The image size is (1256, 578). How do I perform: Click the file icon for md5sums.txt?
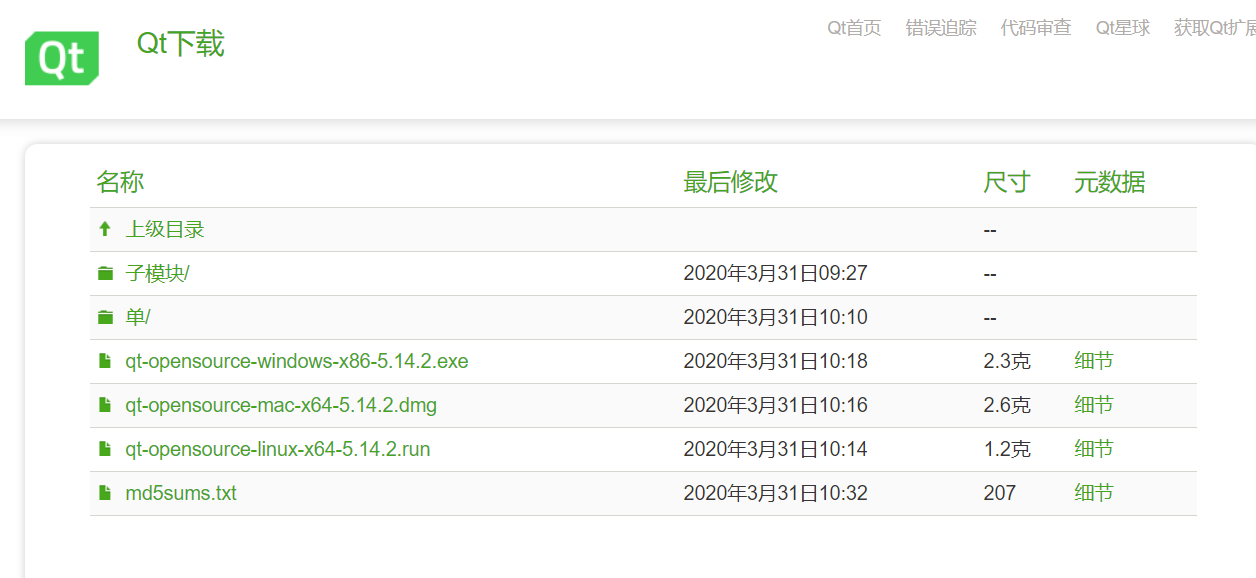tap(105, 493)
